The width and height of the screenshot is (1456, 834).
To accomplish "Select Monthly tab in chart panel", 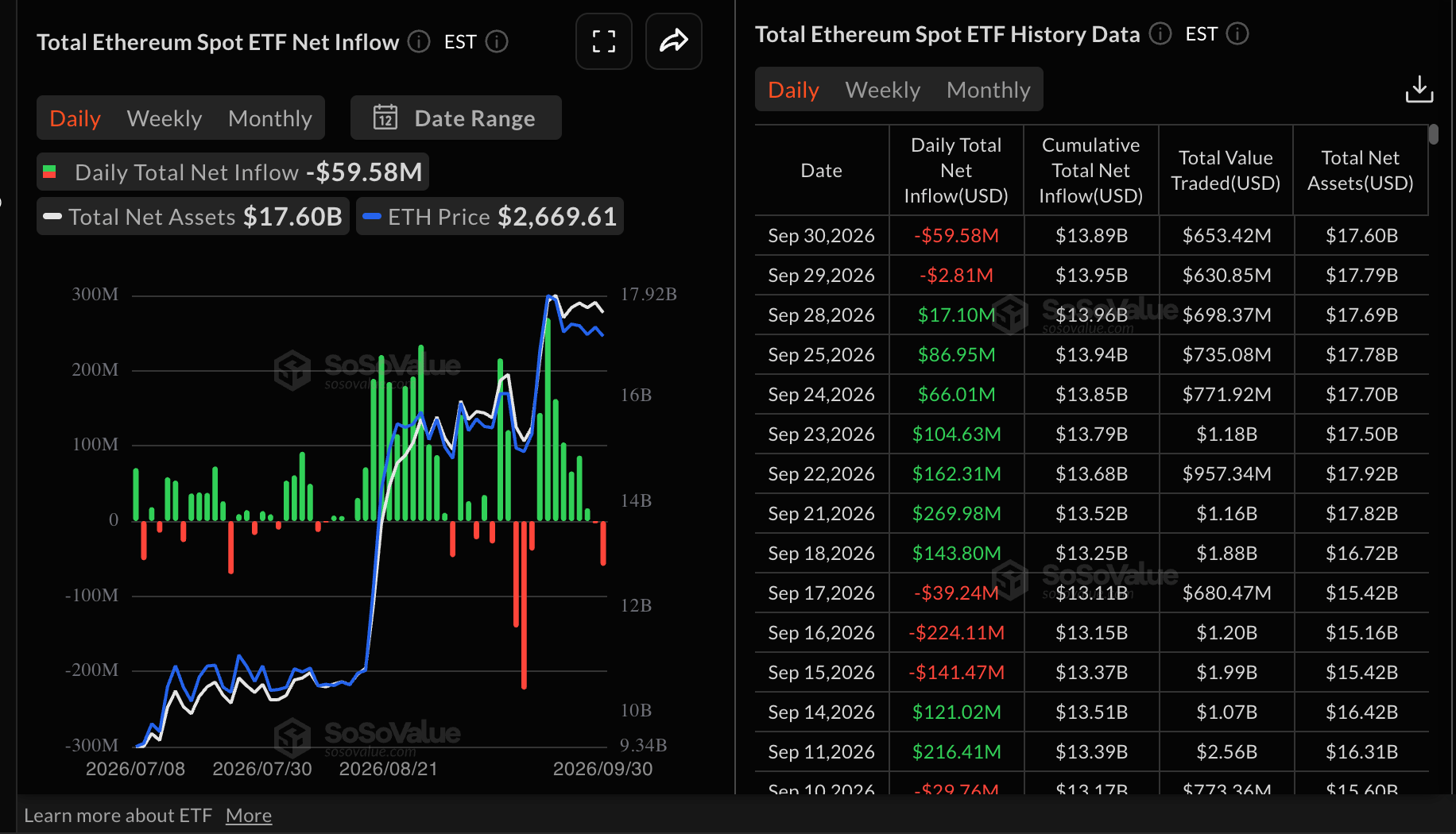I will click(x=270, y=118).
